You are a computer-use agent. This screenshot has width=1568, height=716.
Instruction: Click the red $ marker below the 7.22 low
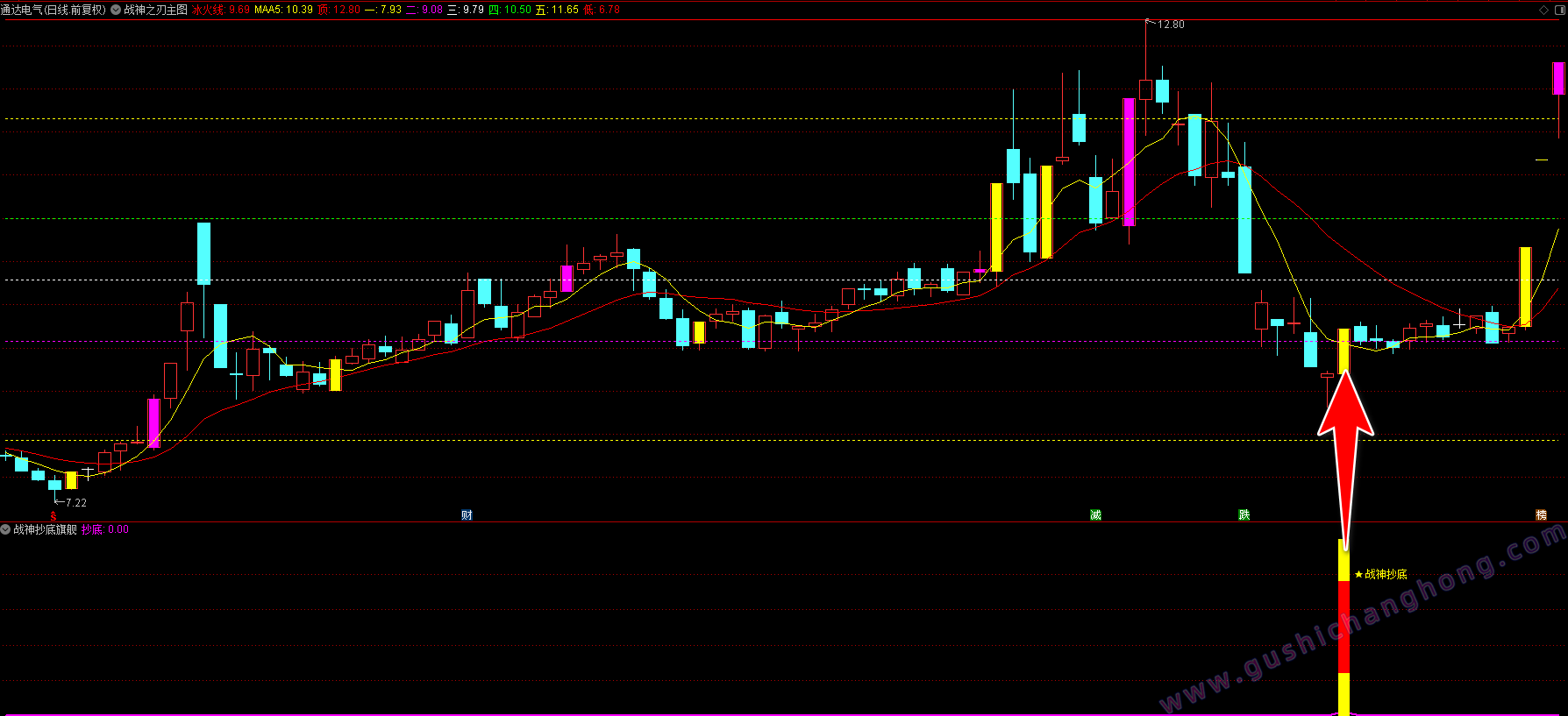[53, 516]
